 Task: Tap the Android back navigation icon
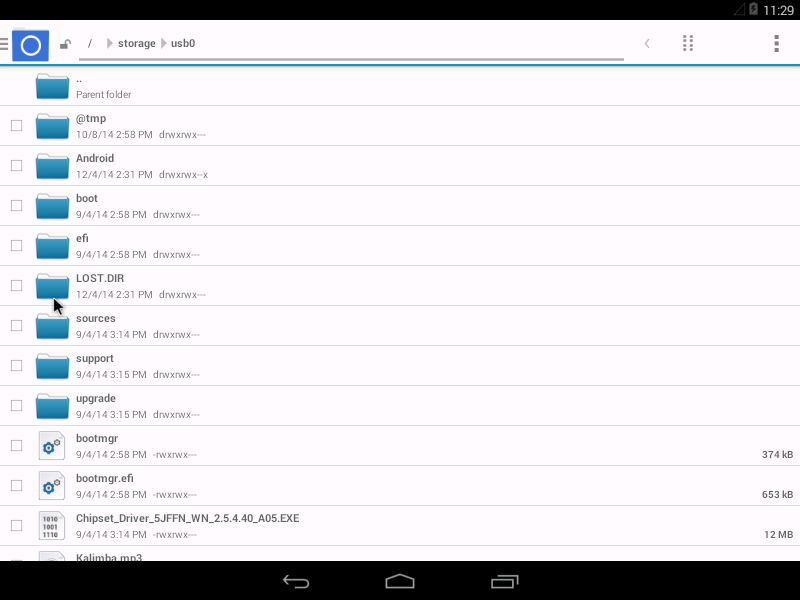(296, 582)
